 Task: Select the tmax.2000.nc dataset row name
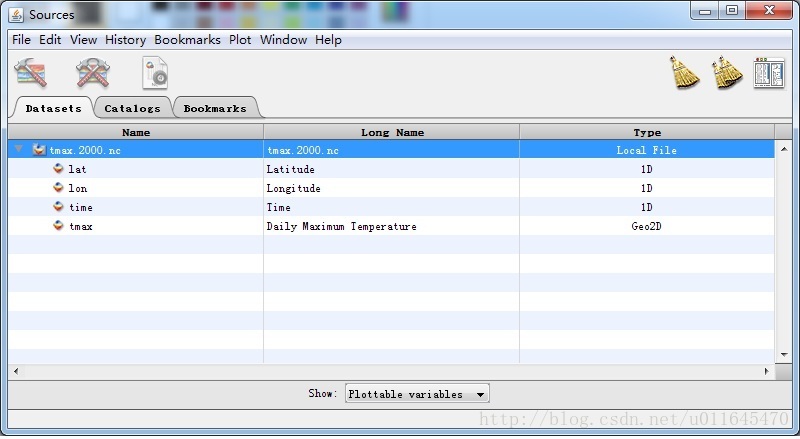tap(85, 150)
